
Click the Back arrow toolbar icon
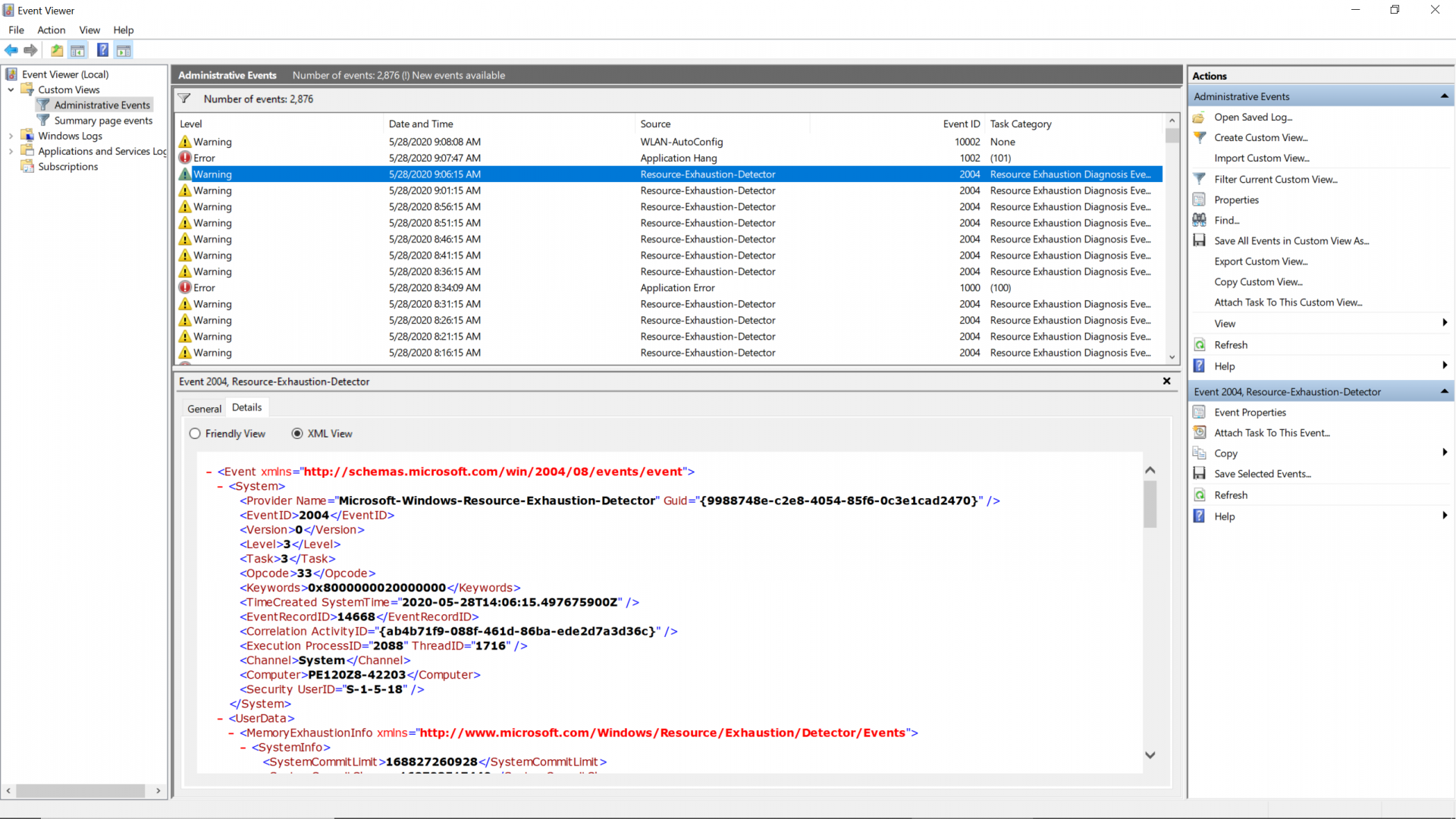(11, 50)
